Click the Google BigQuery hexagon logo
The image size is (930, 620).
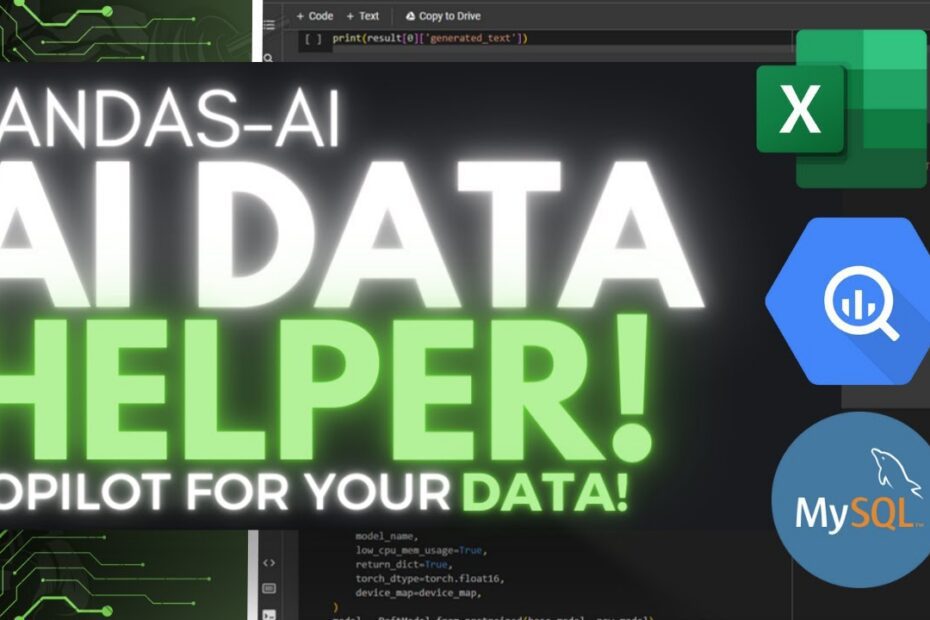click(x=849, y=301)
